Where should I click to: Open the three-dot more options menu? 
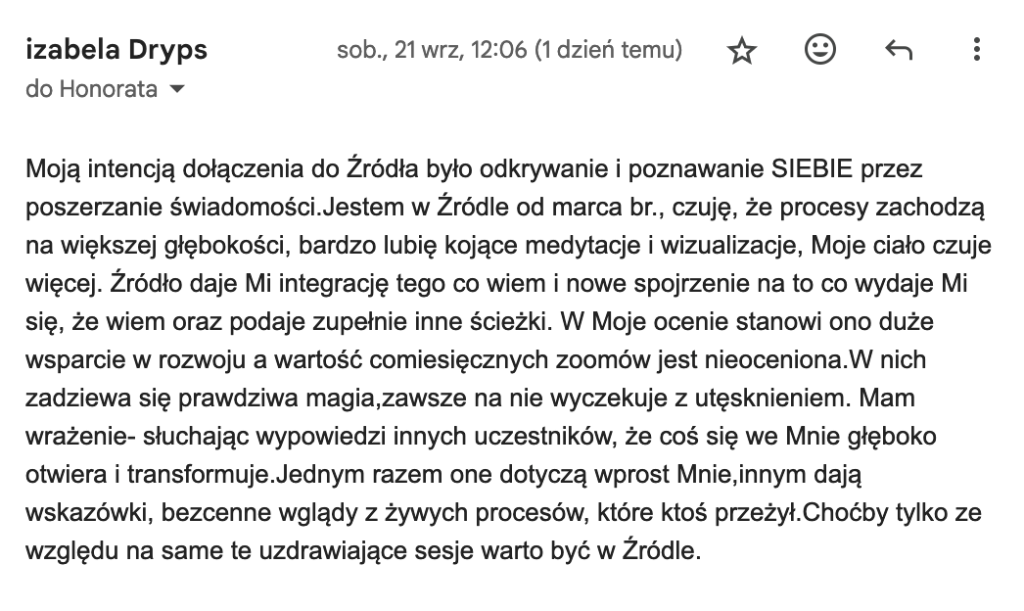(x=975, y=52)
